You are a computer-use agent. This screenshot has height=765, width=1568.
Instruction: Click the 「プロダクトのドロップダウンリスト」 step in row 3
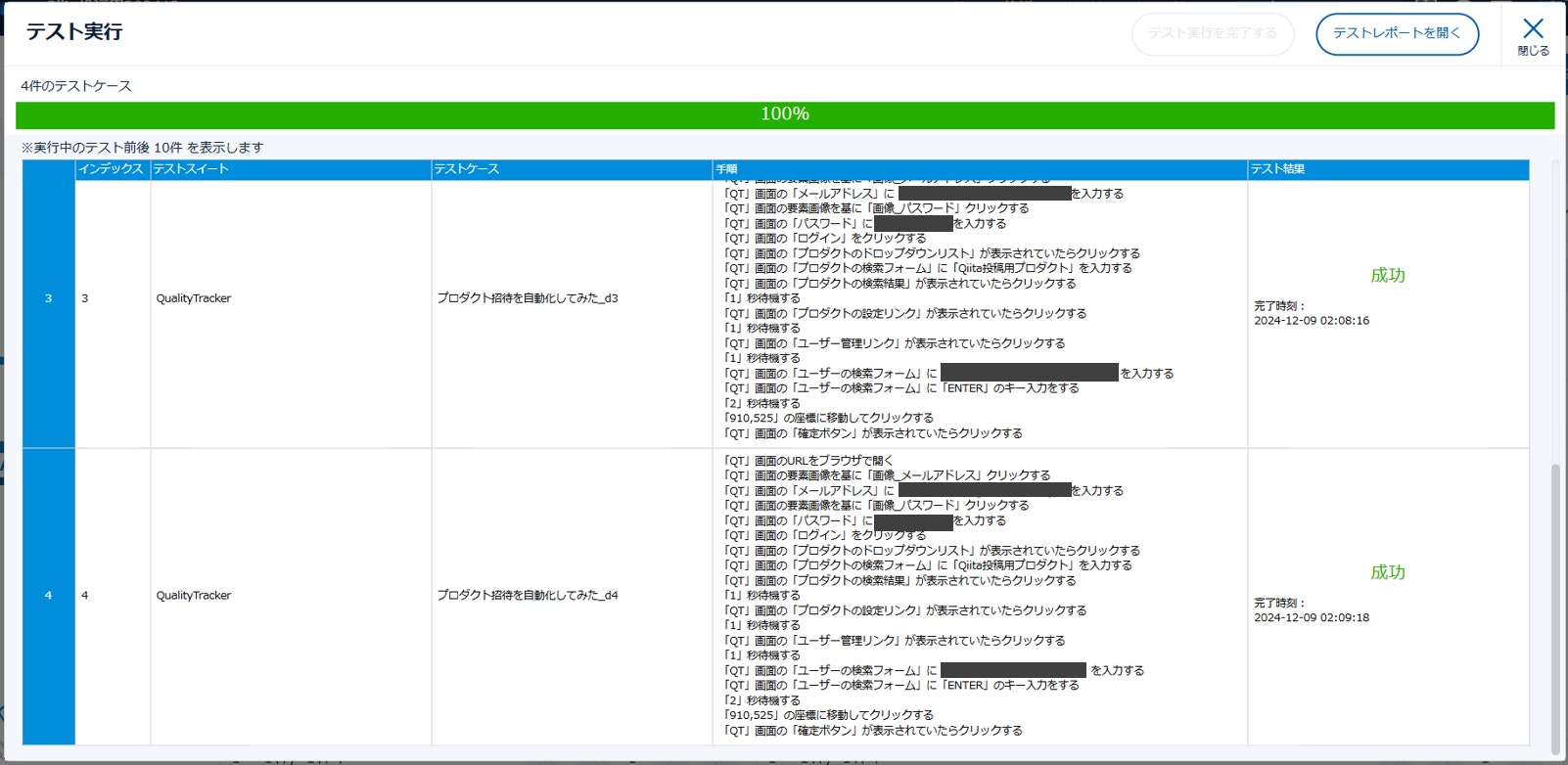pyautogui.click(x=932, y=253)
